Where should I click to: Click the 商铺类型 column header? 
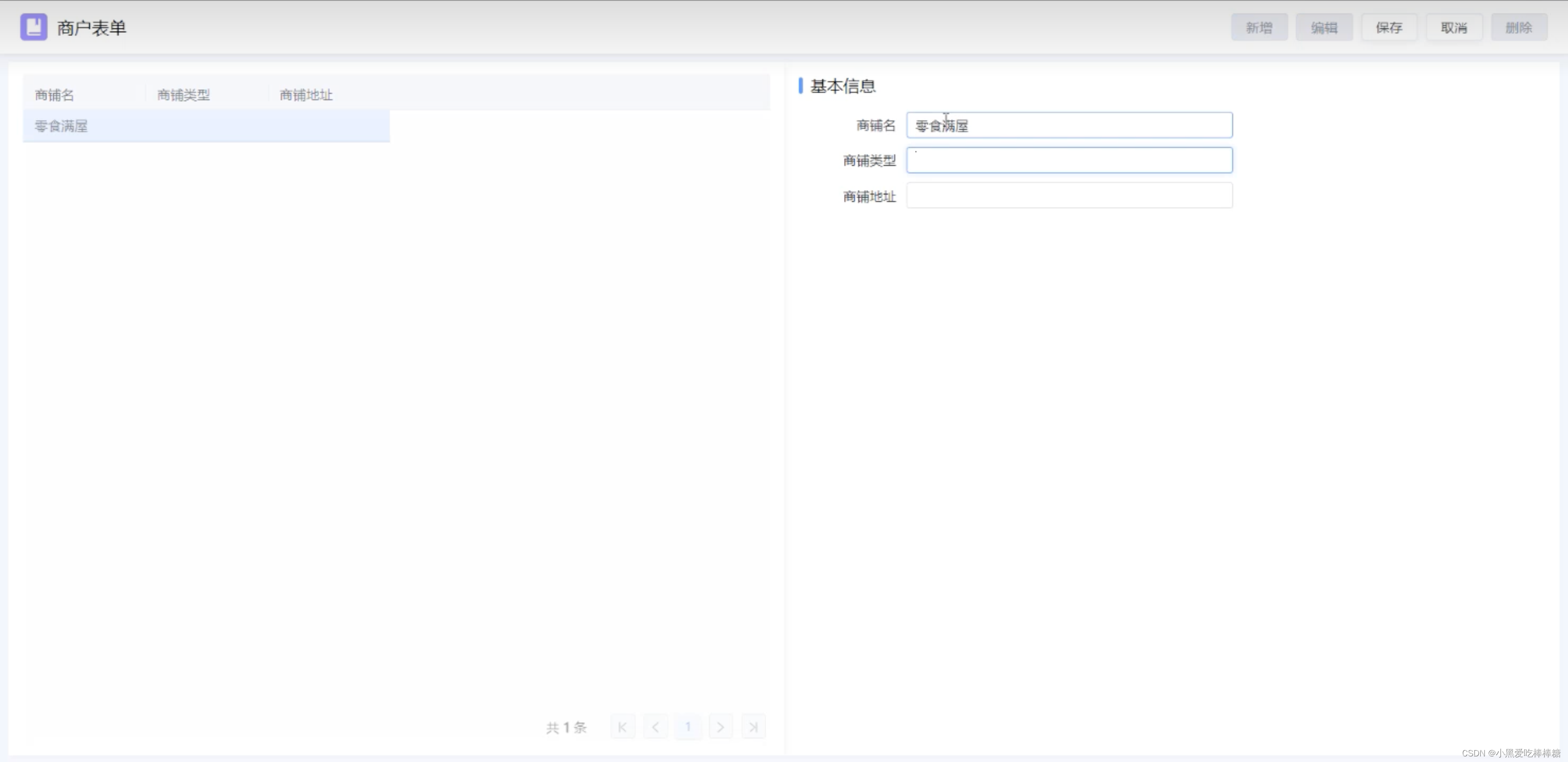click(183, 95)
